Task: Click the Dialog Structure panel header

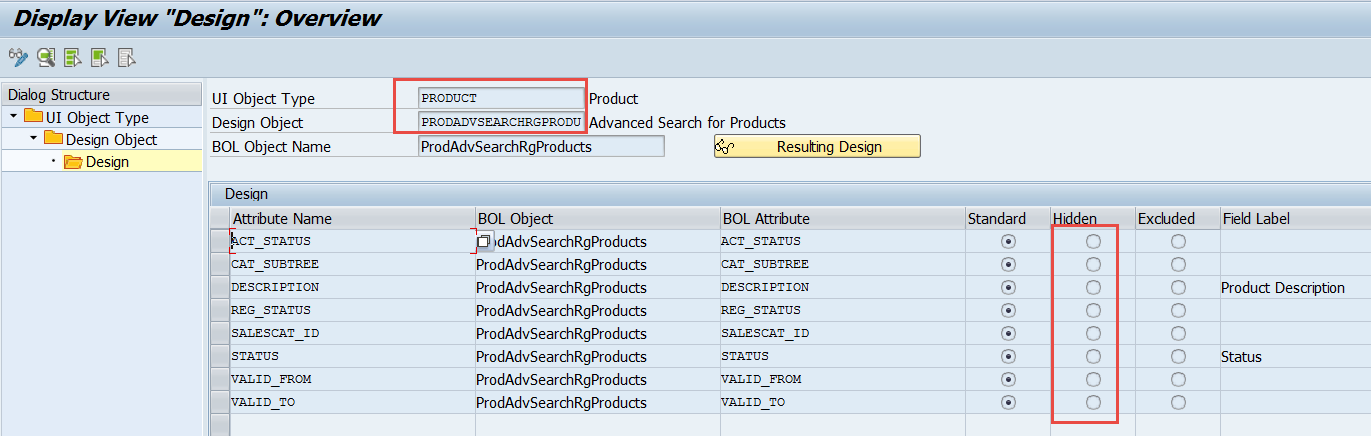Action: click(102, 95)
